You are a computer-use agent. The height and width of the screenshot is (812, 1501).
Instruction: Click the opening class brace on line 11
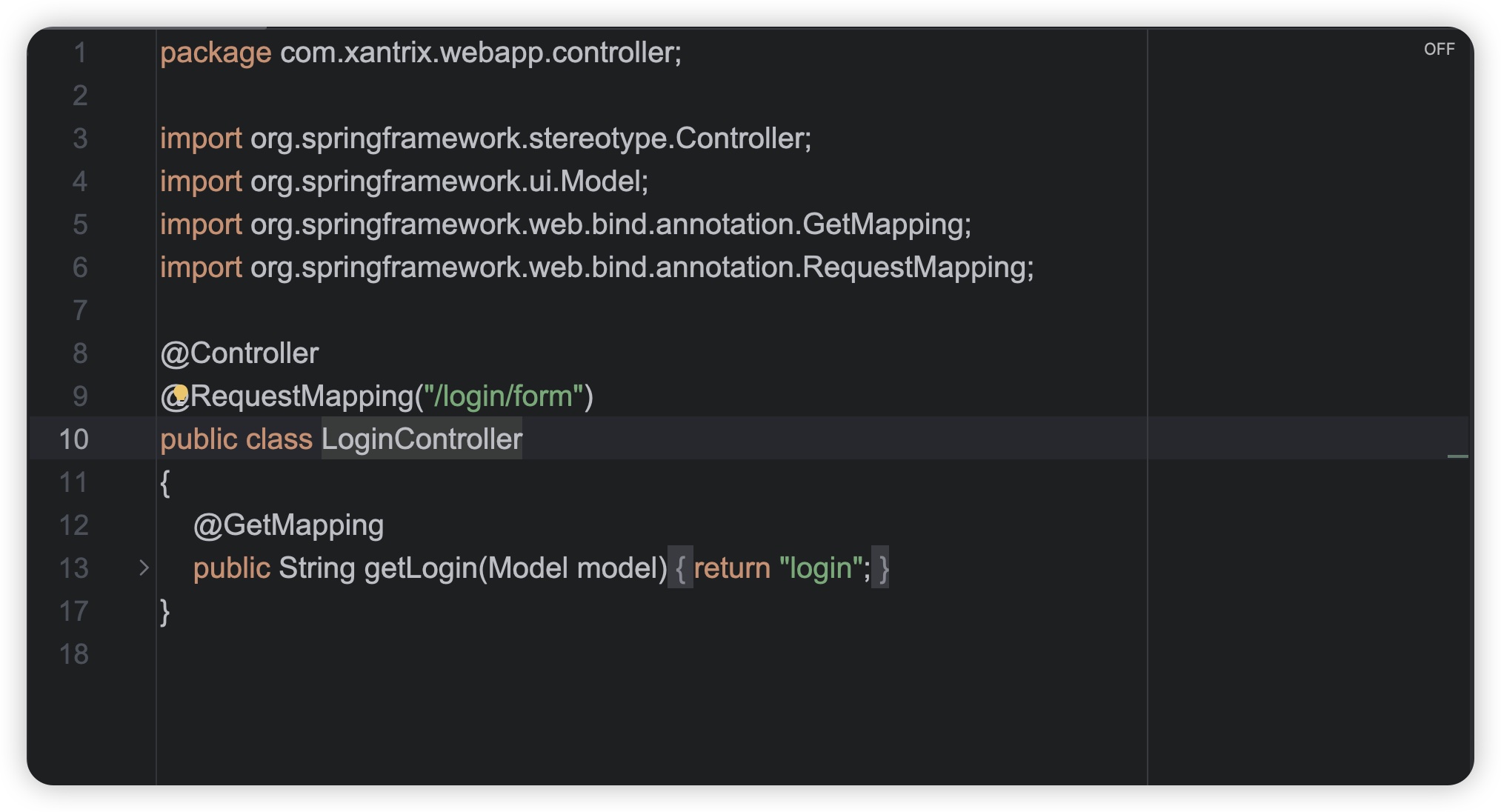tap(164, 483)
